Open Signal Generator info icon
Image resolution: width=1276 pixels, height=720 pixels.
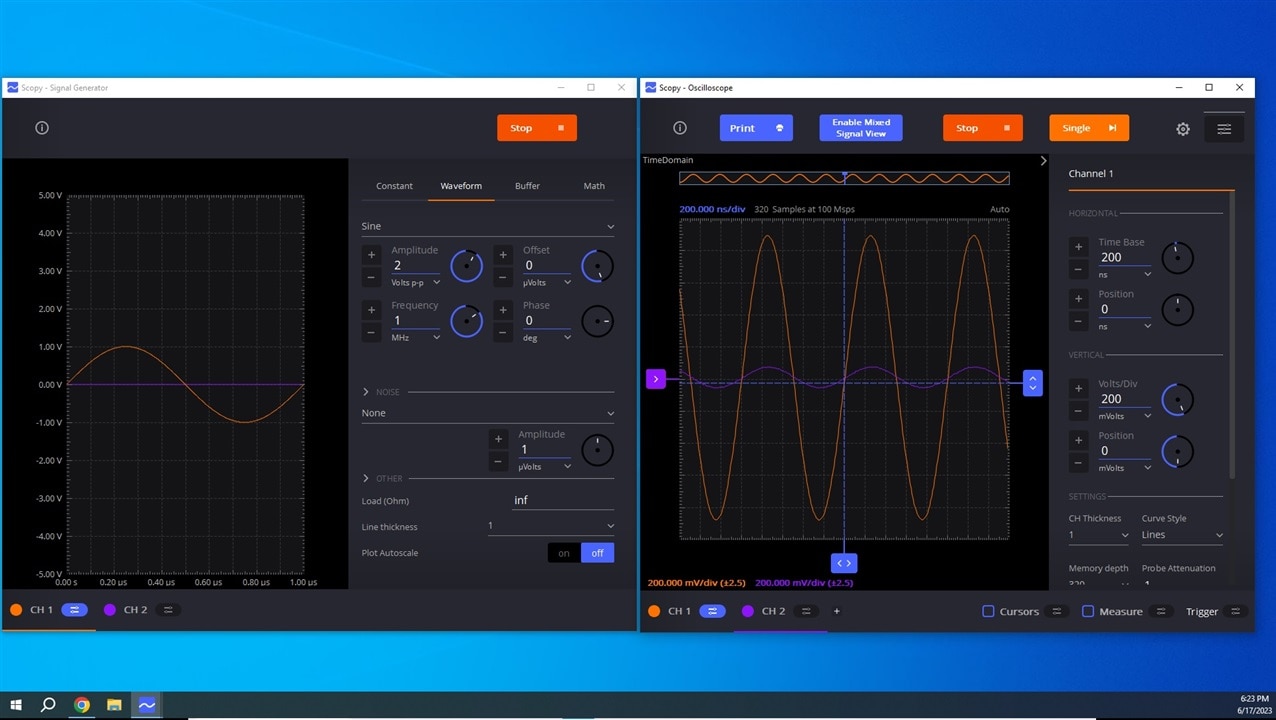tap(42, 128)
